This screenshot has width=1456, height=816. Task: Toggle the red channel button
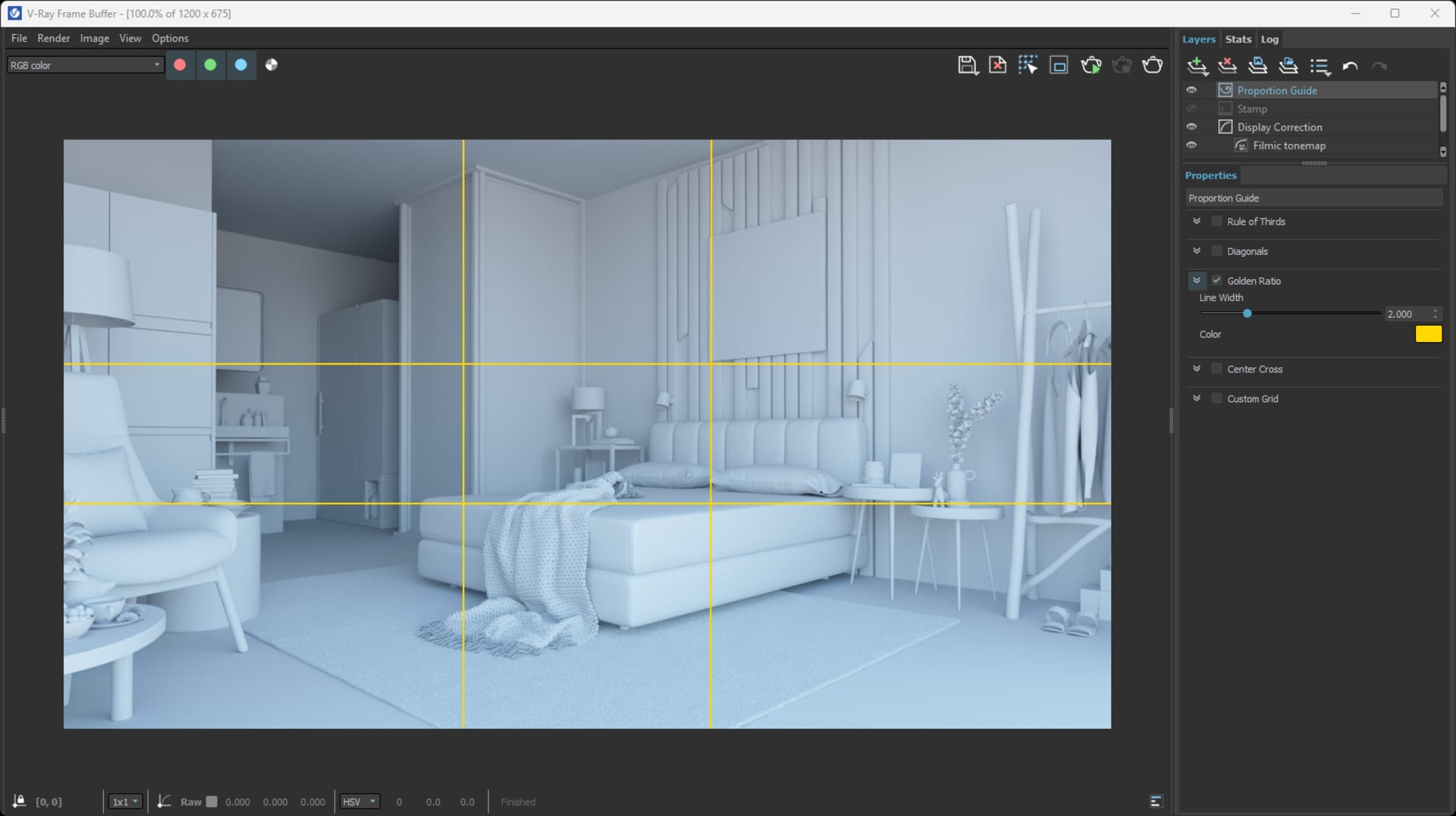[180, 65]
